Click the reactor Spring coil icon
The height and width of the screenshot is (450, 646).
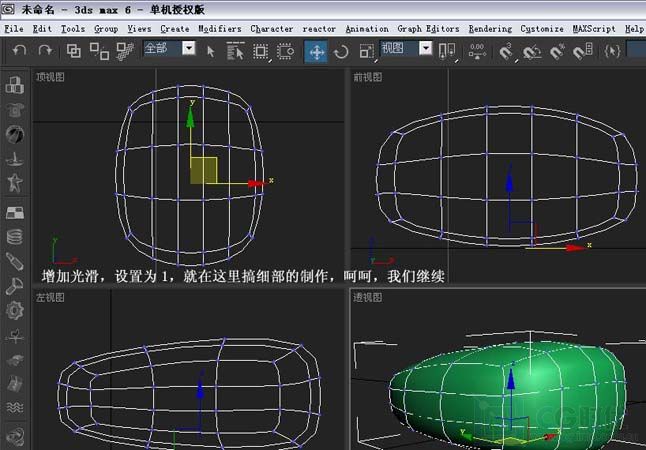[15, 237]
